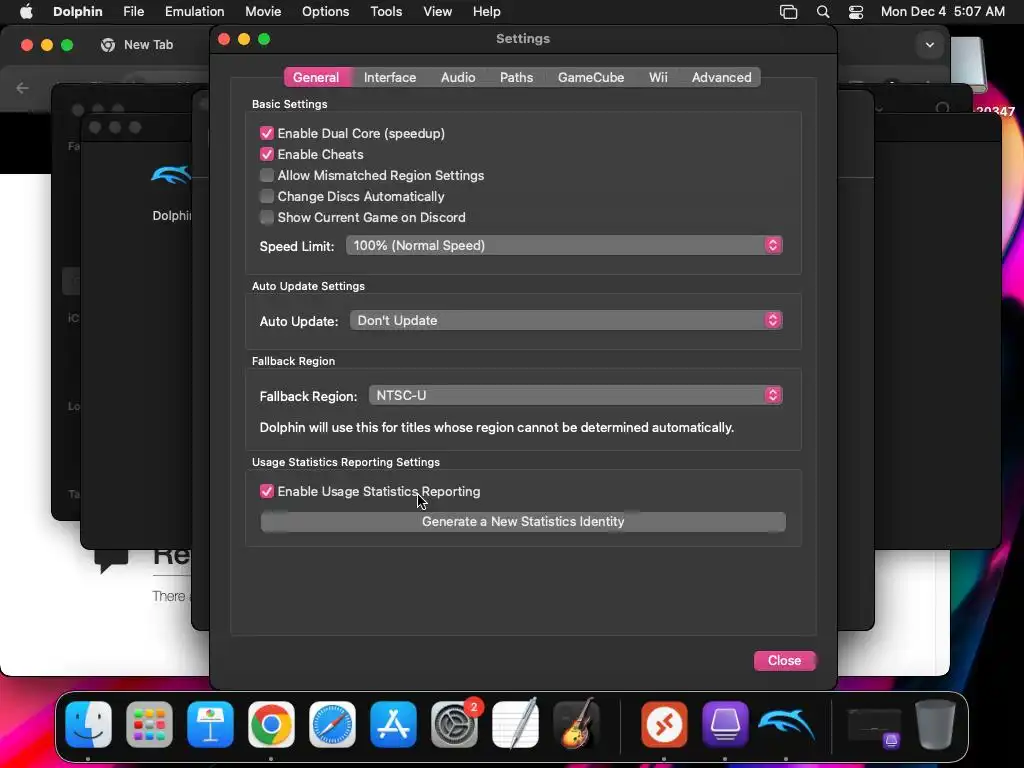Enable Allow Mismatched Region Settings
This screenshot has height=768, width=1024.
(266, 175)
